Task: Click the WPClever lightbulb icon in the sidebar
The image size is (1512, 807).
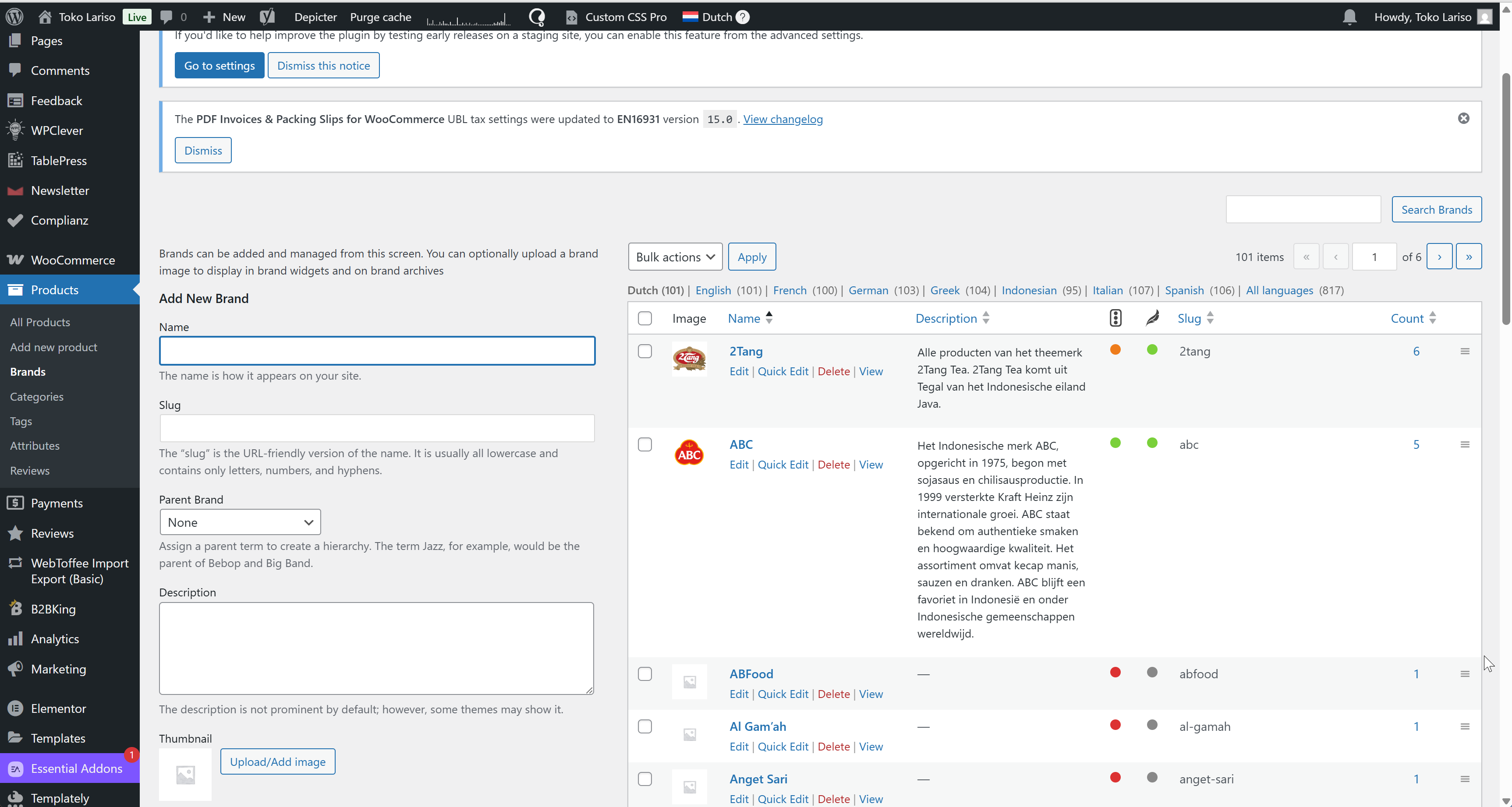Action: point(15,130)
